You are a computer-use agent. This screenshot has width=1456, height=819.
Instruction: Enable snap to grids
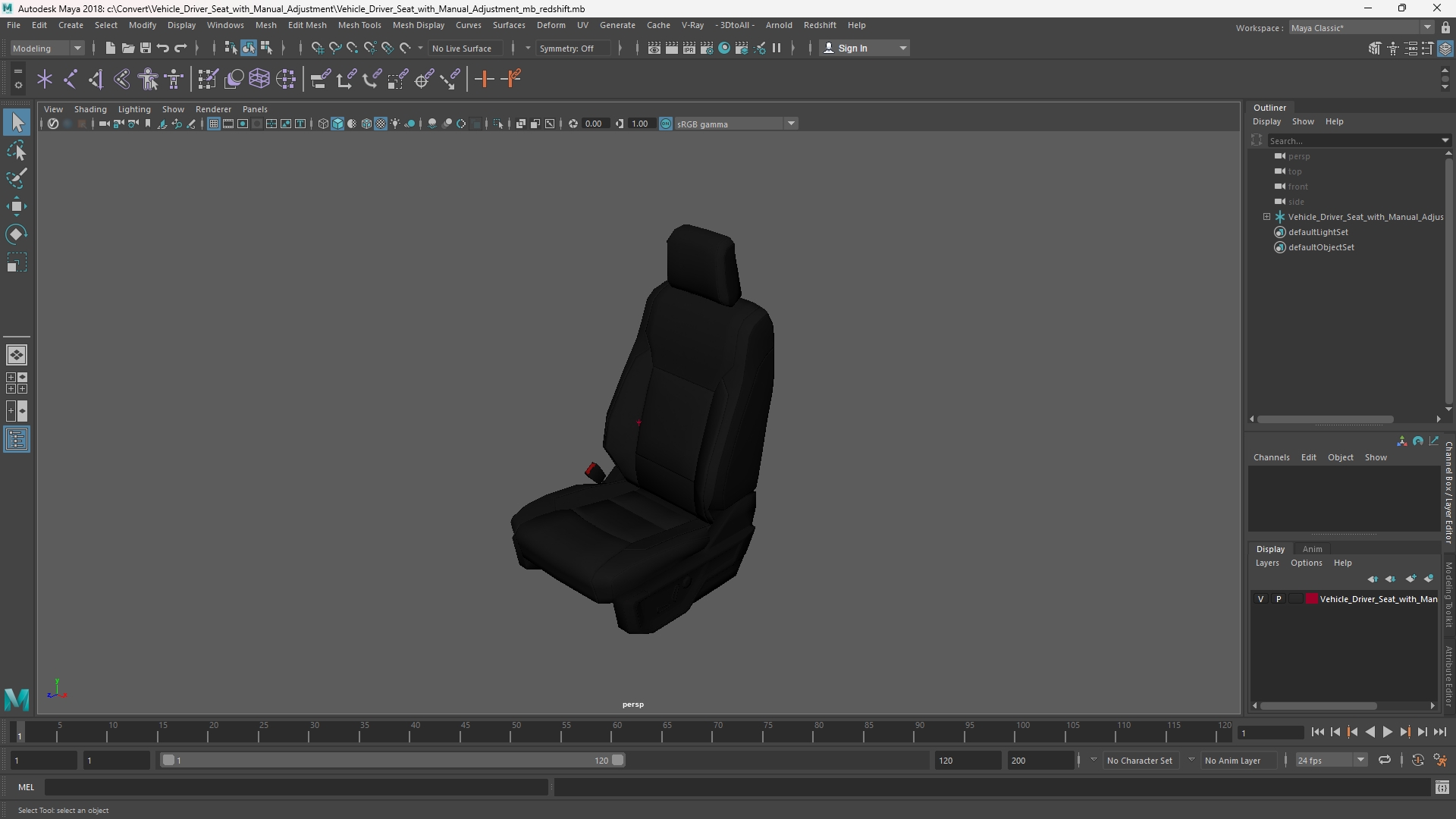[x=317, y=48]
